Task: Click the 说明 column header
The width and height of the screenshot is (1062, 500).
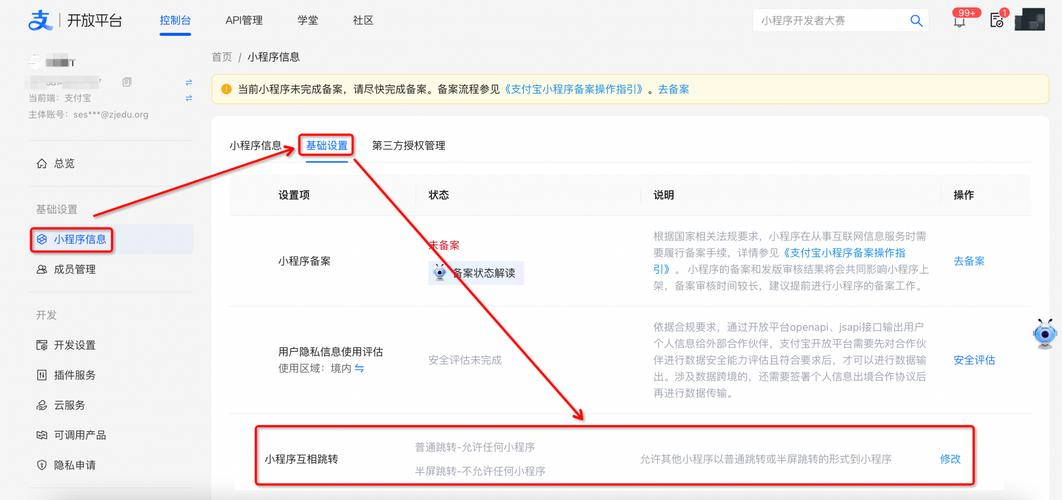Action: [x=664, y=195]
